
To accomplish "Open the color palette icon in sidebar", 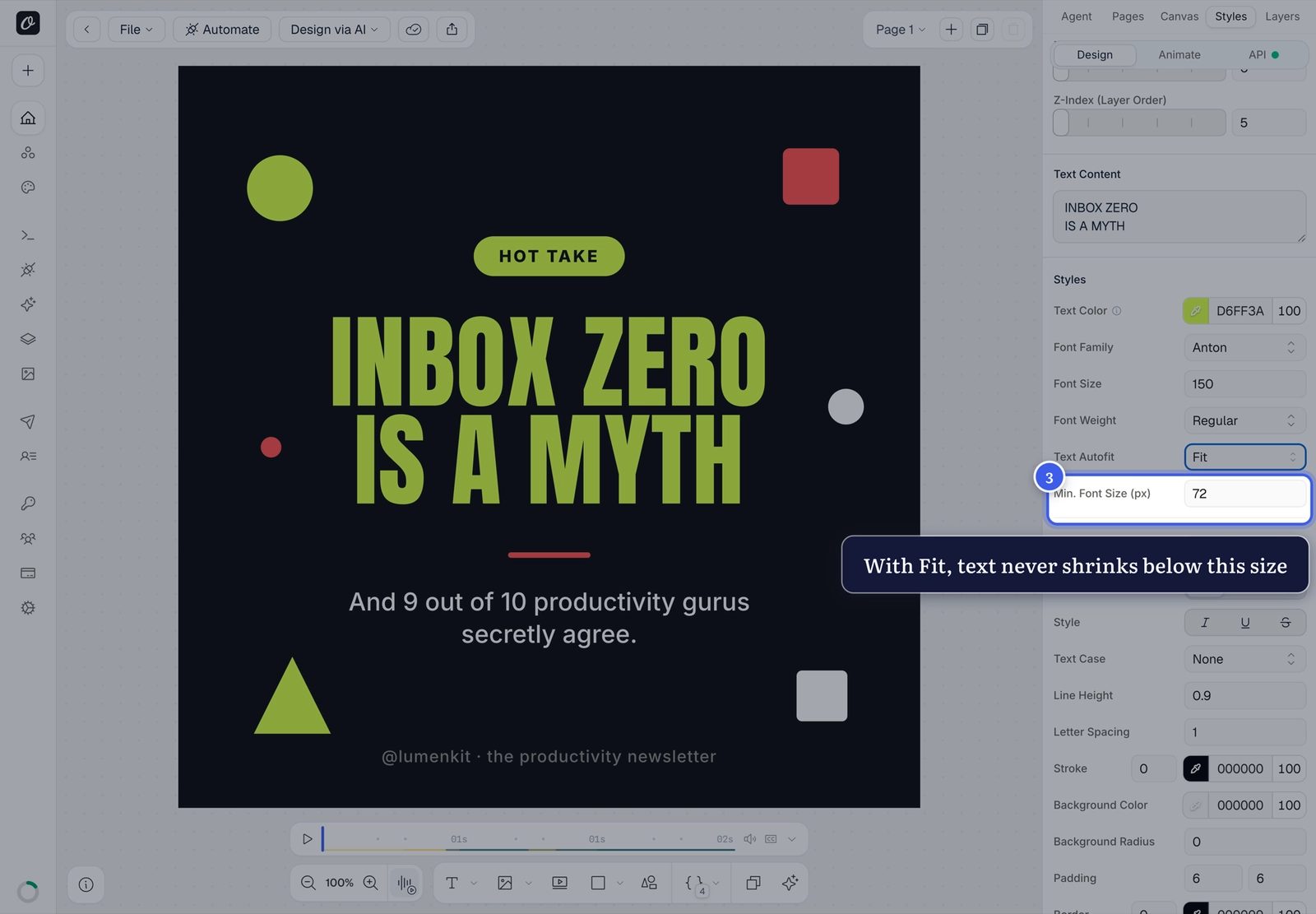I will click(x=28, y=188).
